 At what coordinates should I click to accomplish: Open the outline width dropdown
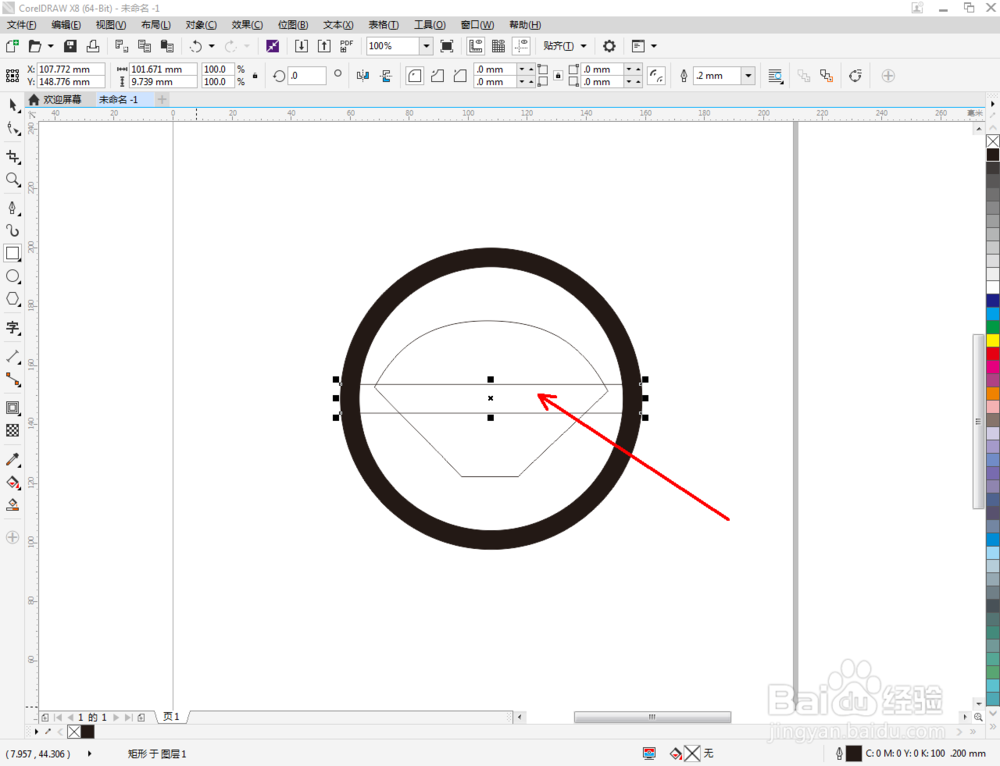point(749,76)
